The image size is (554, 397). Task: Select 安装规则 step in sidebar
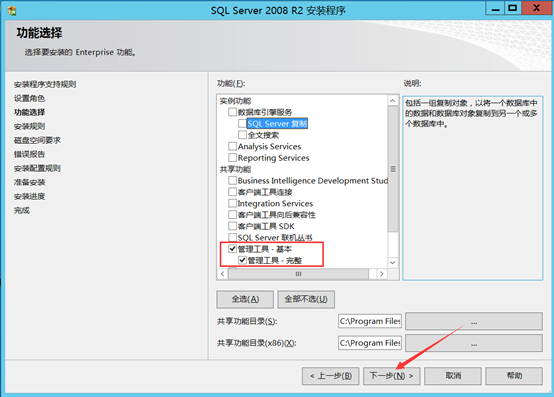[29, 126]
